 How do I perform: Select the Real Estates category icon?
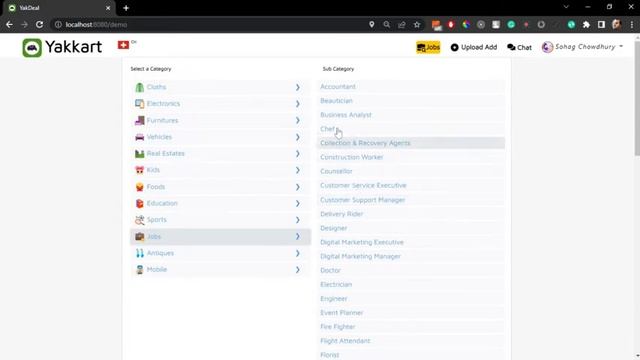140,153
